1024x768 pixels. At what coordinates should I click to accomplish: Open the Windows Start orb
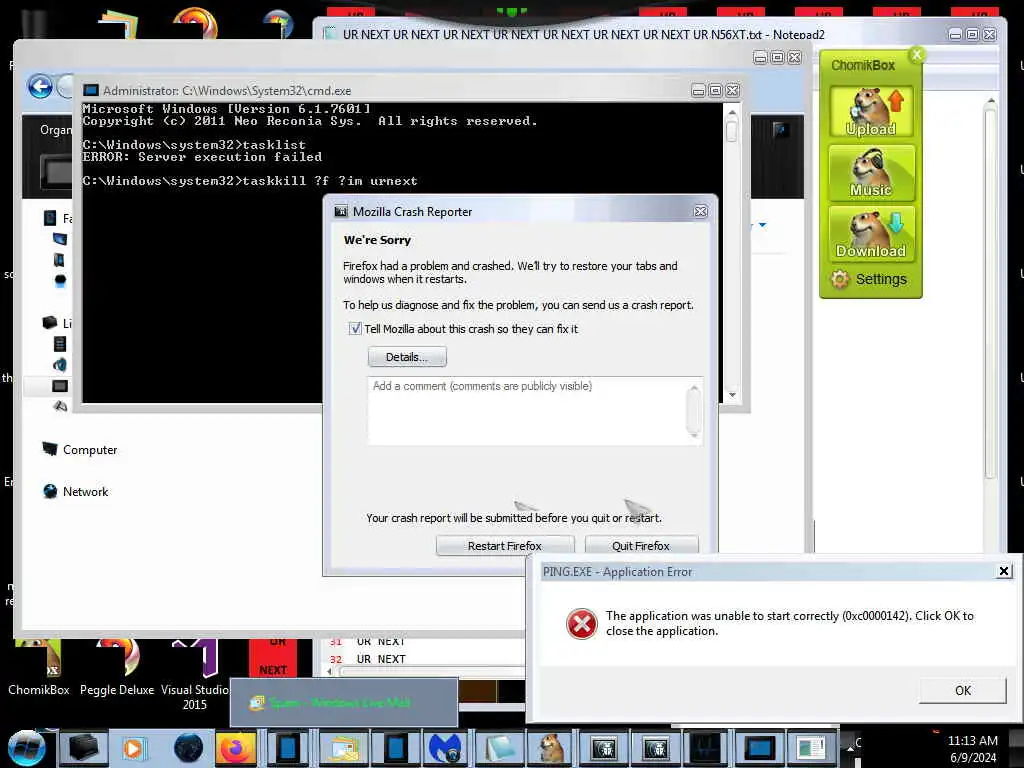pos(26,747)
